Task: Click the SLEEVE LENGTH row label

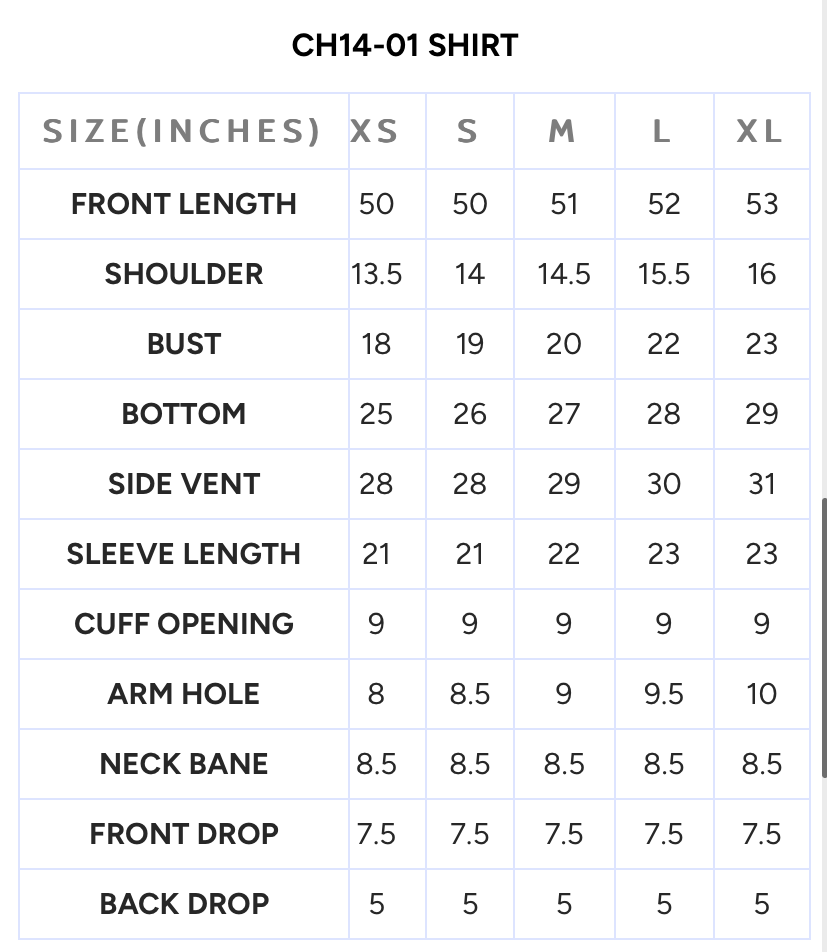Action: (x=184, y=554)
